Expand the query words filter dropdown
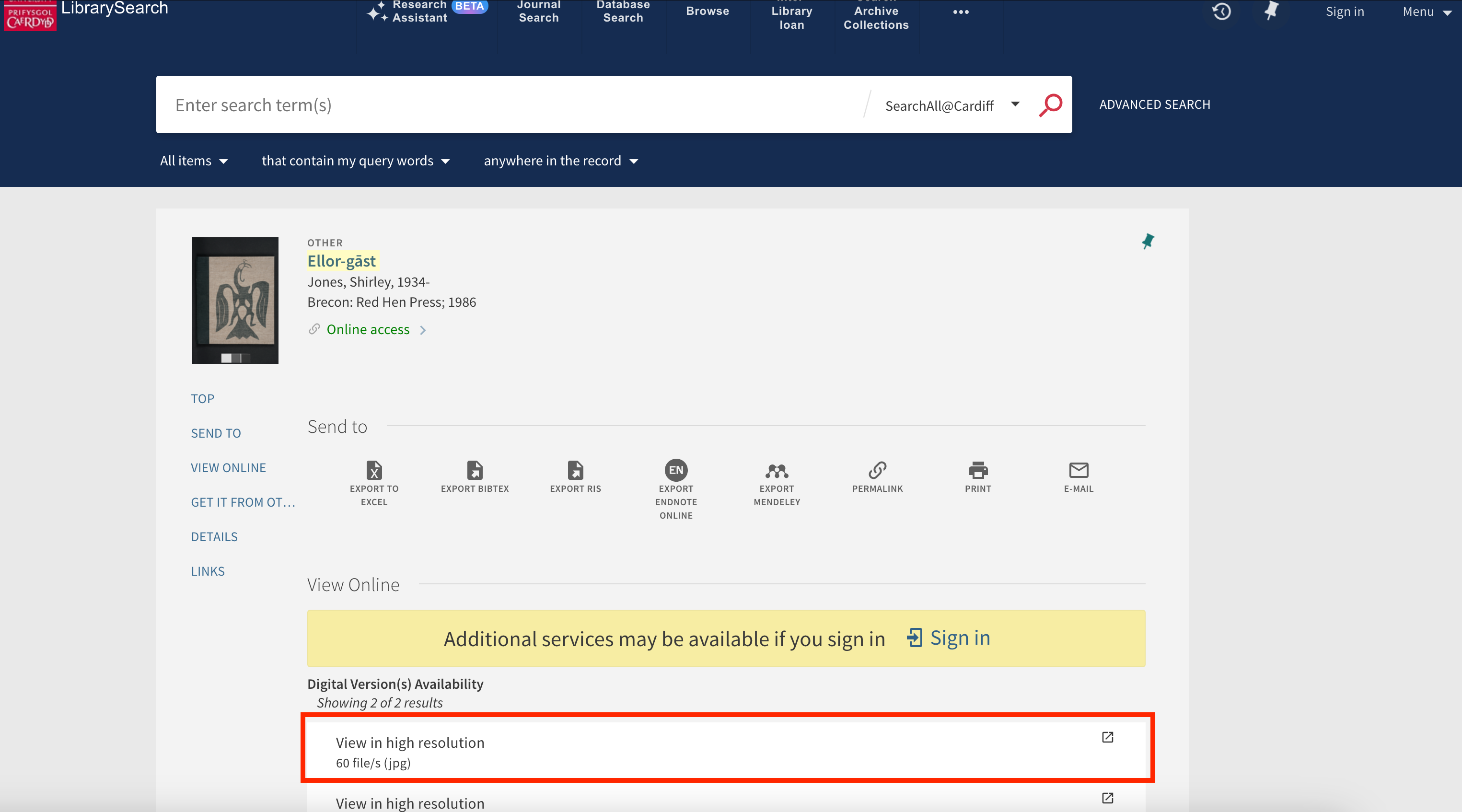The image size is (1462, 812). pyautogui.click(x=357, y=160)
